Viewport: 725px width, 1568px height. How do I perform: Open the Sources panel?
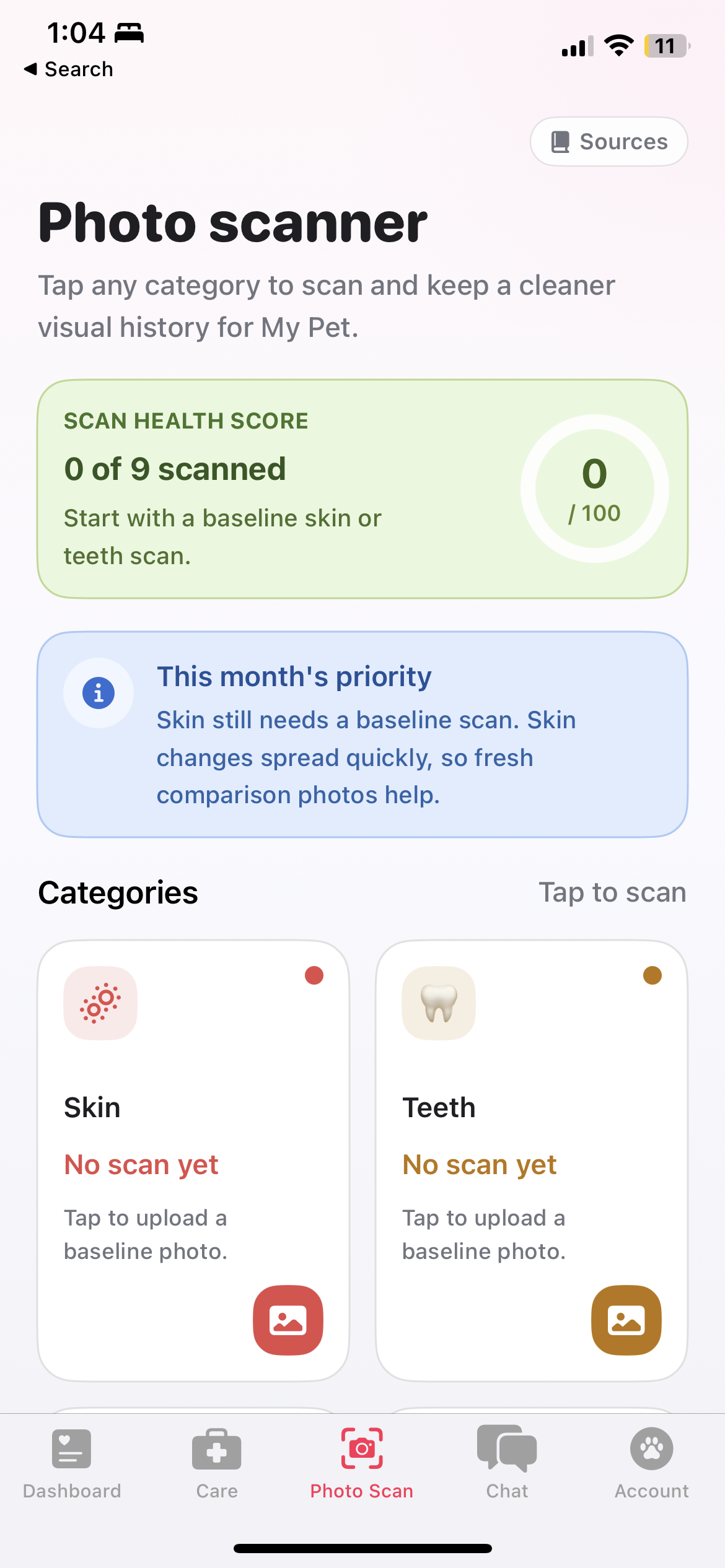608,141
